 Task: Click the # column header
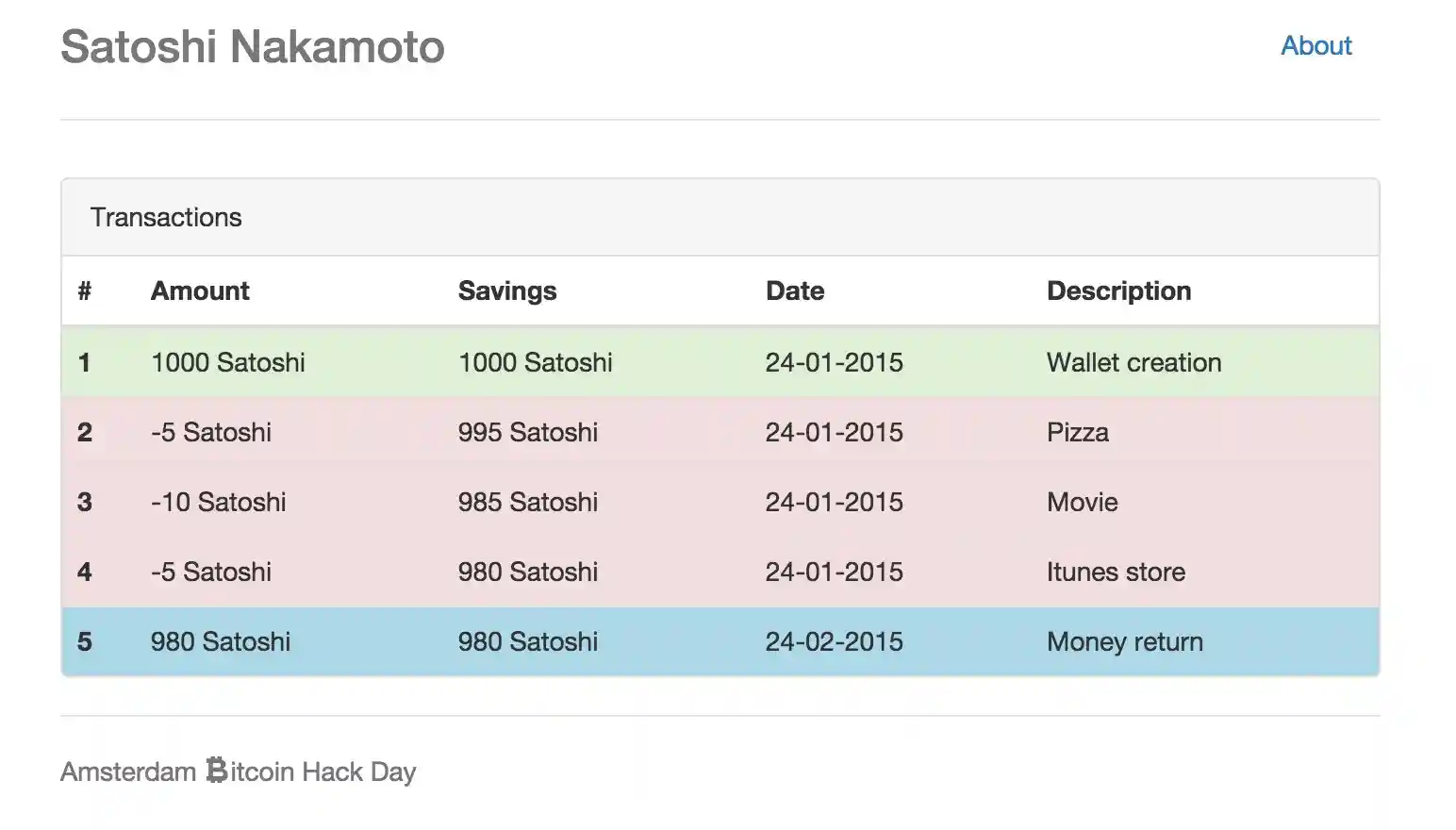click(85, 290)
